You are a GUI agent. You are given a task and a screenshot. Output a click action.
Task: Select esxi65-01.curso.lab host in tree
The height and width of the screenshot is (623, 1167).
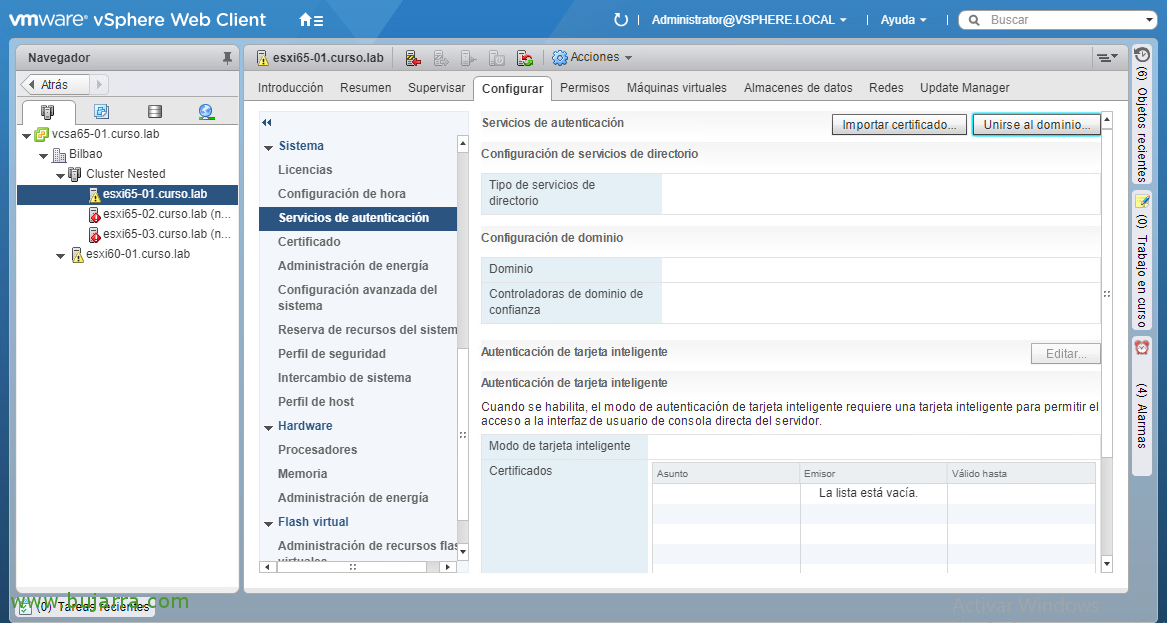pyautogui.click(x=155, y=194)
